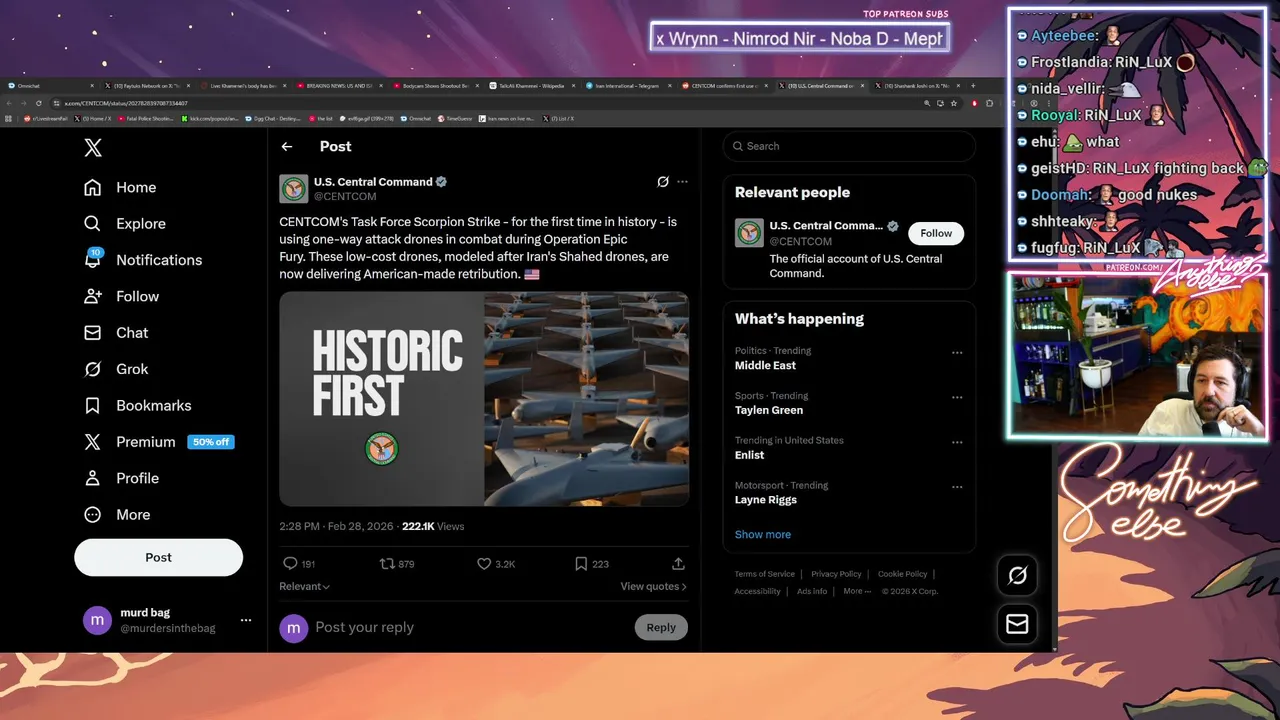The image size is (1280, 720).
Task: Expand the footer More links dropdown
Action: point(857,591)
